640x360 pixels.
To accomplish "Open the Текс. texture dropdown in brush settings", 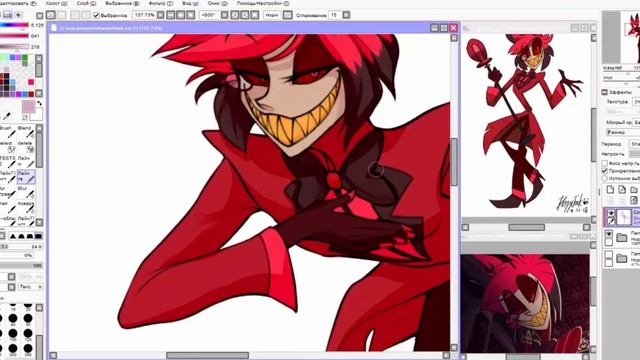I will [31, 287].
